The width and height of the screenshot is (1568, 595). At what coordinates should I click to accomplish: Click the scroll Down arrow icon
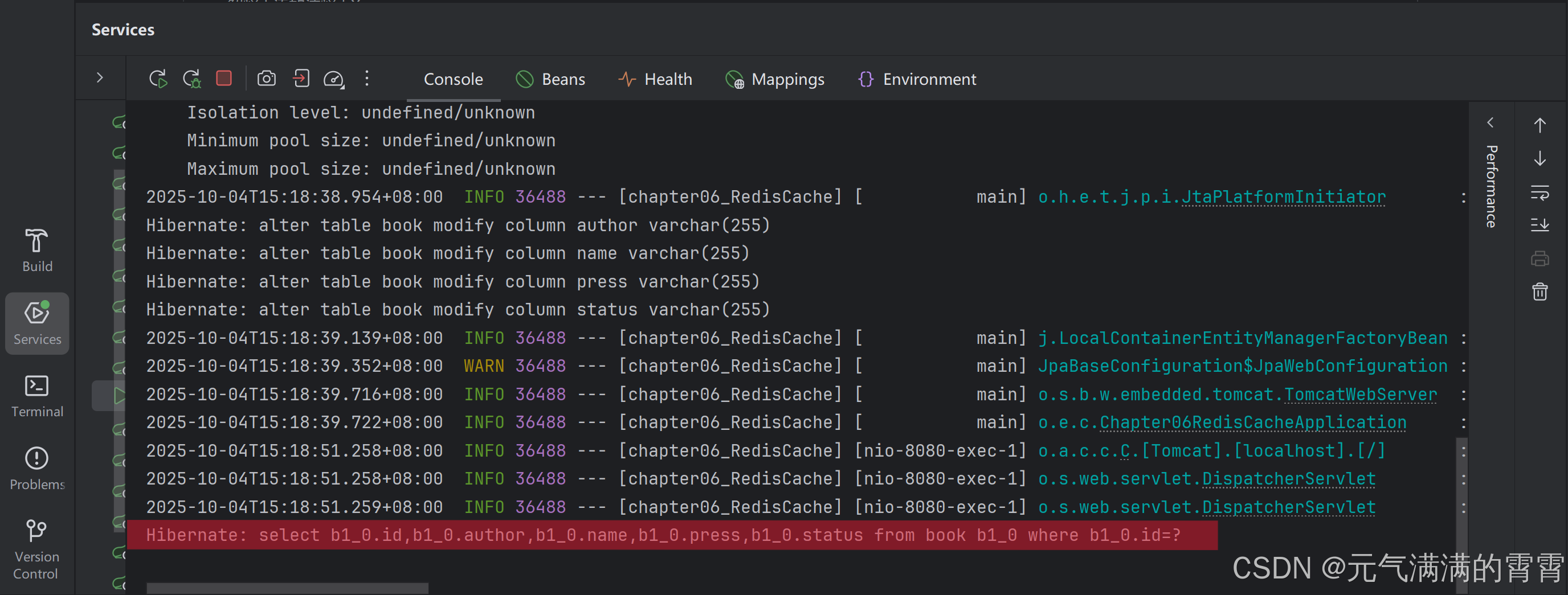(1540, 159)
